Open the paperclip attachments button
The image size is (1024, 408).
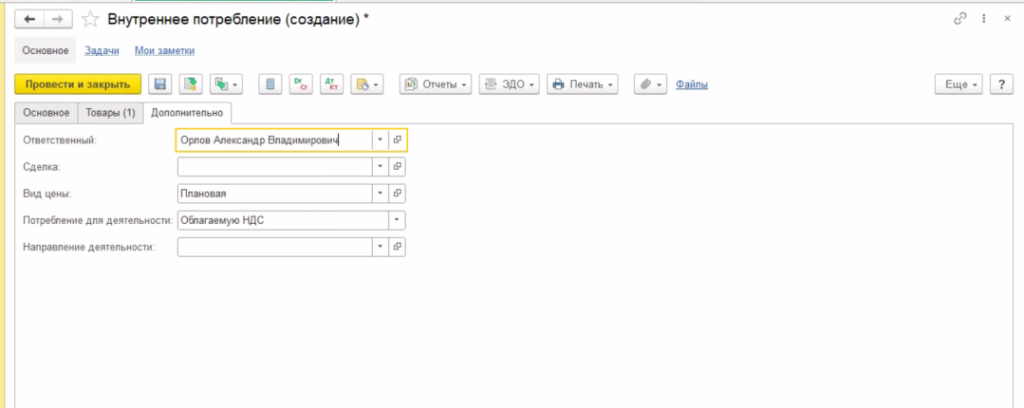[651, 85]
